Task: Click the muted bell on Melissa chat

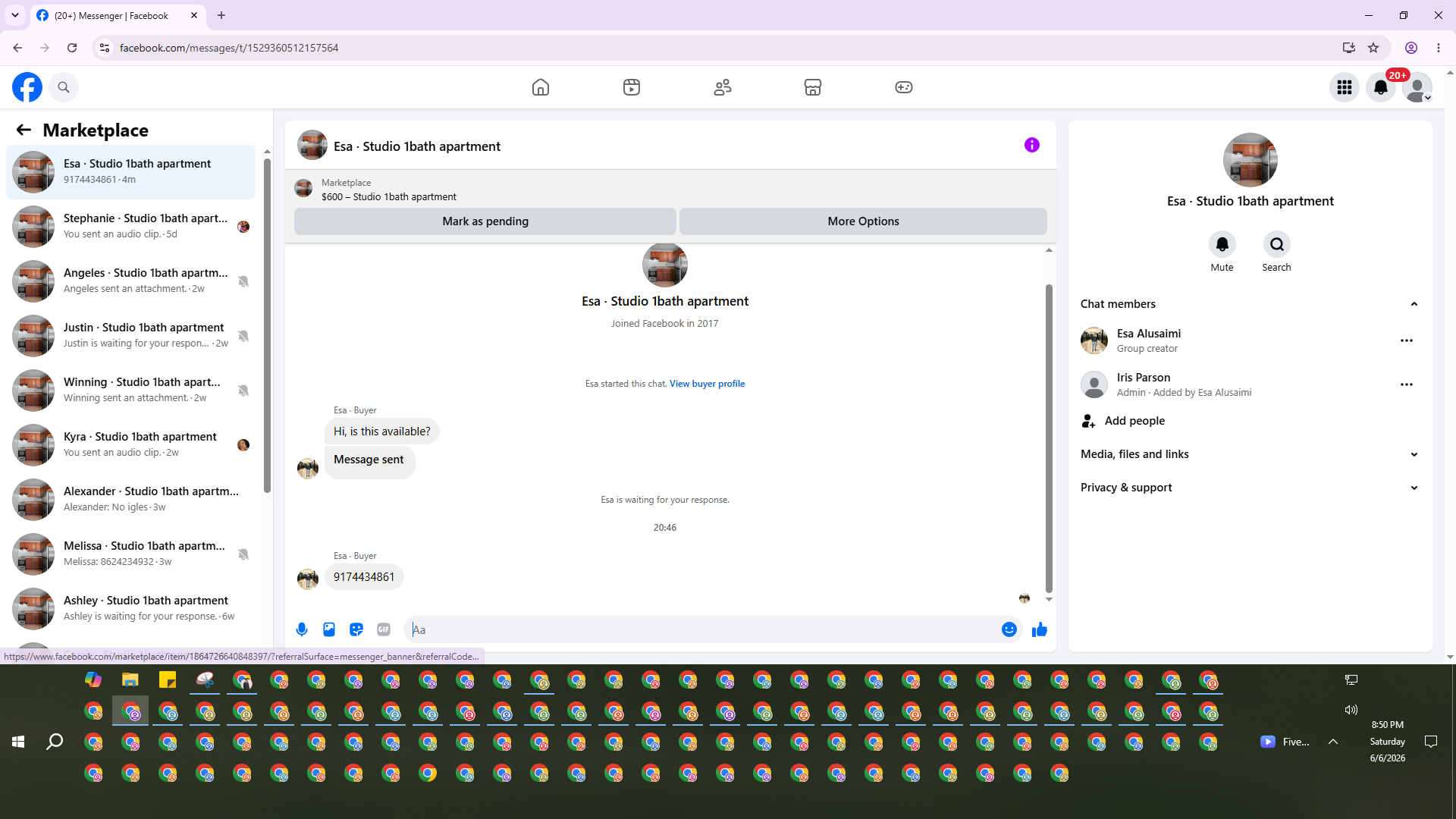Action: pyautogui.click(x=243, y=554)
